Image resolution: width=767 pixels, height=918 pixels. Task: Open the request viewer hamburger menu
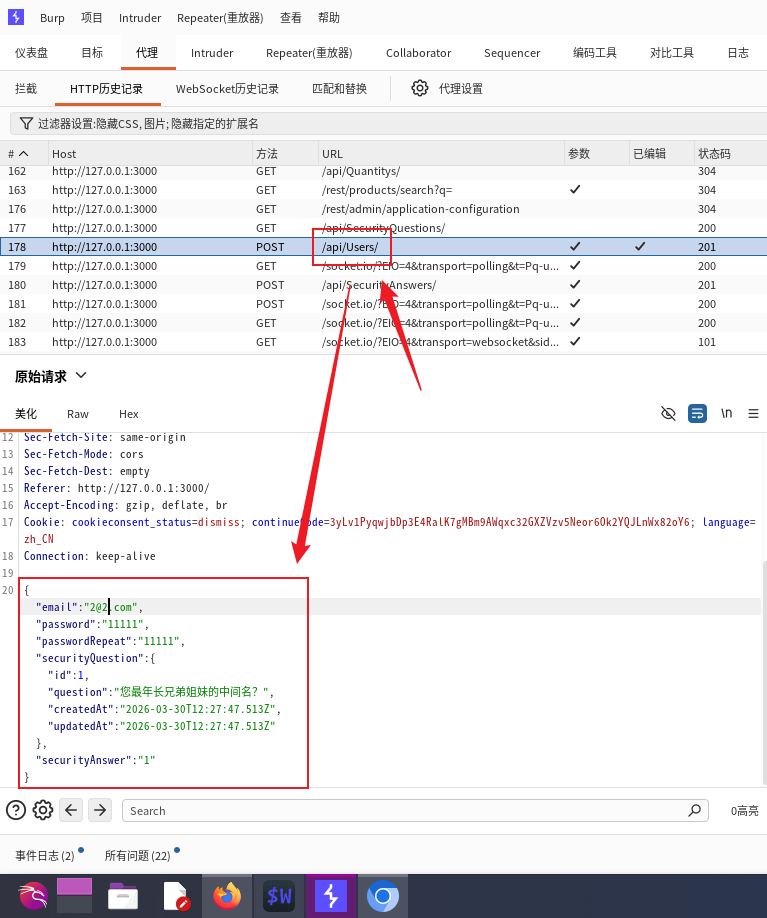pyautogui.click(x=754, y=413)
